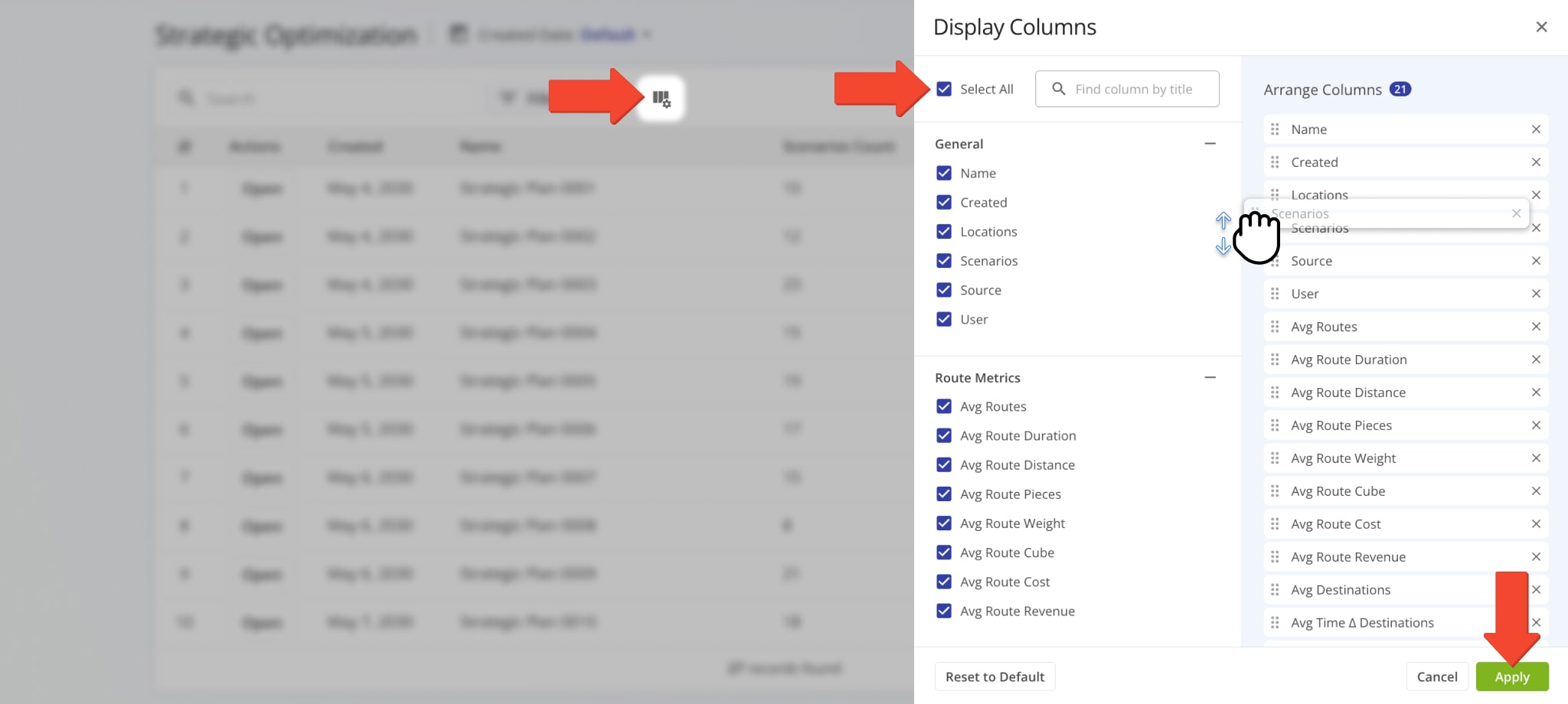Screen dimensions: 1568x704
Task: Remove the User column via its X icon
Action: (1537, 293)
